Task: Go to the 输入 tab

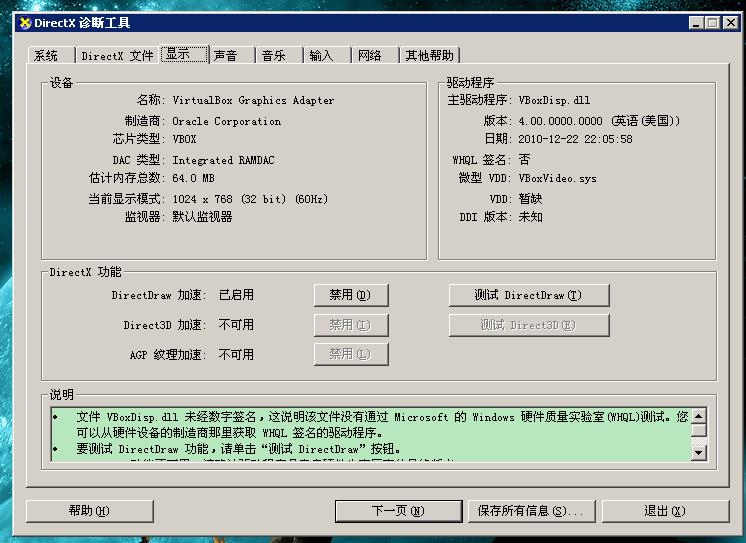Action: coord(328,55)
